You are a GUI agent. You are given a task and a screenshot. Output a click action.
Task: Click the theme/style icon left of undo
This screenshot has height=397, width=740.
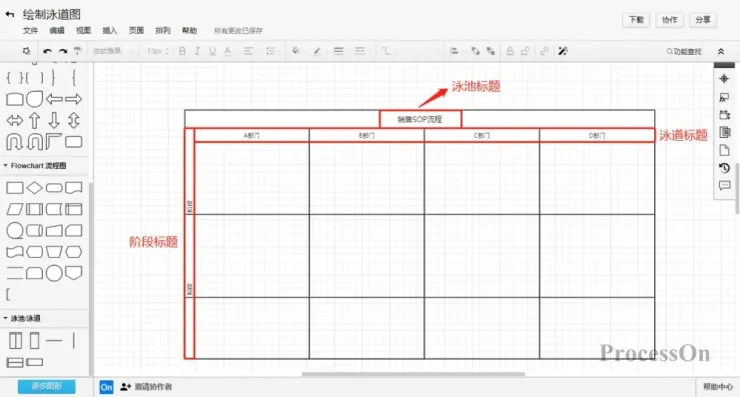26,51
